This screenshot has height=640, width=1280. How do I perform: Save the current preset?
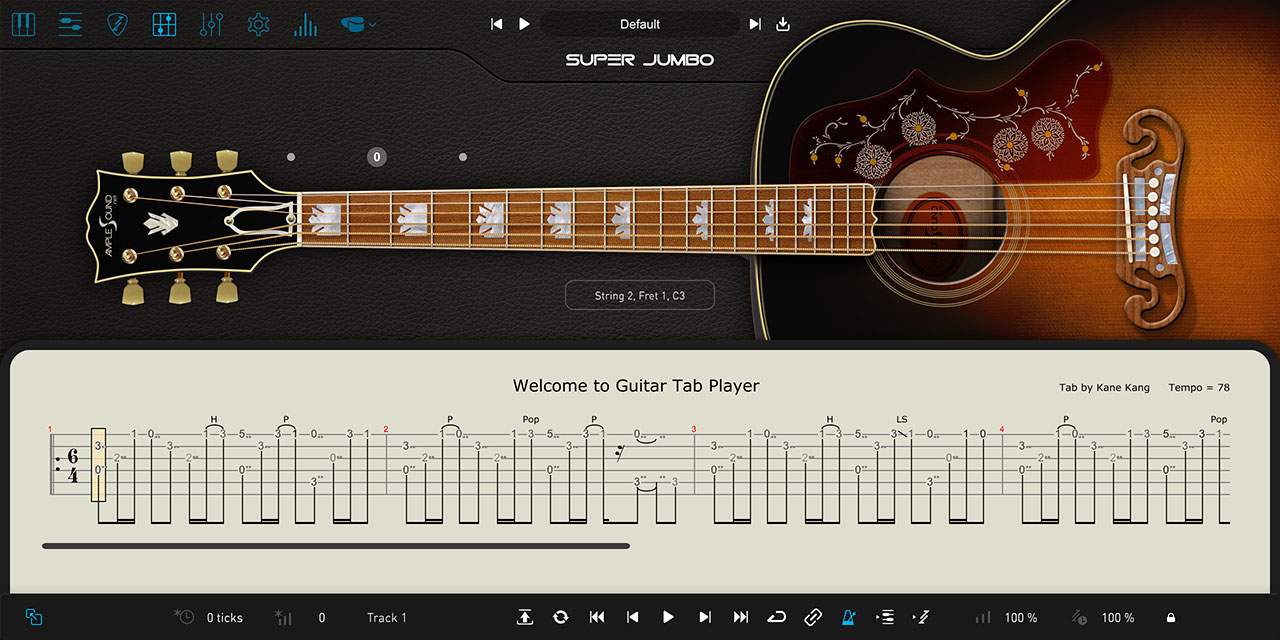(783, 24)
